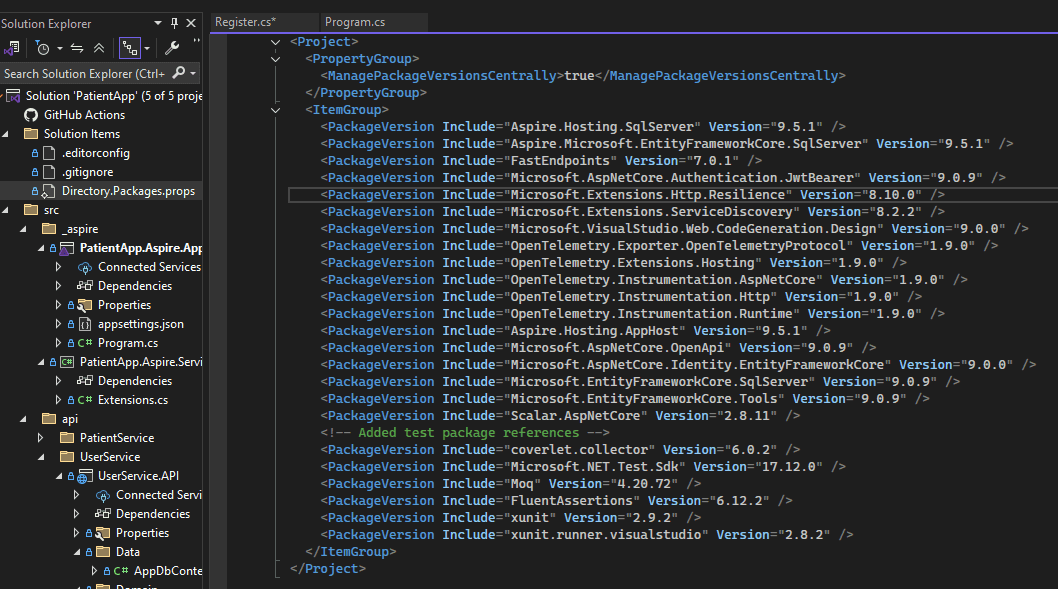The image size is (1058, 589).
Task: Select Directory.Packages.props in the tree
Action: coord(128,191)
